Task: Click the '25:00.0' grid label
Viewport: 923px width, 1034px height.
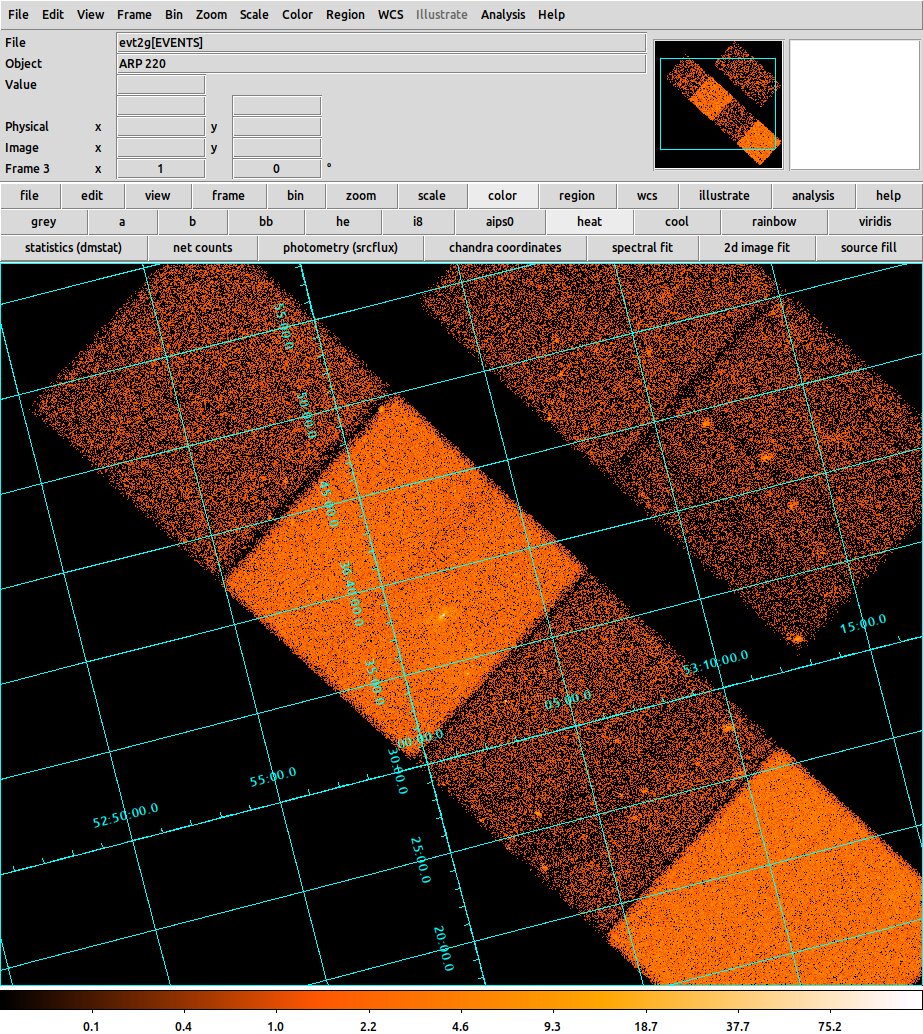Action: [x=421, y=860]
